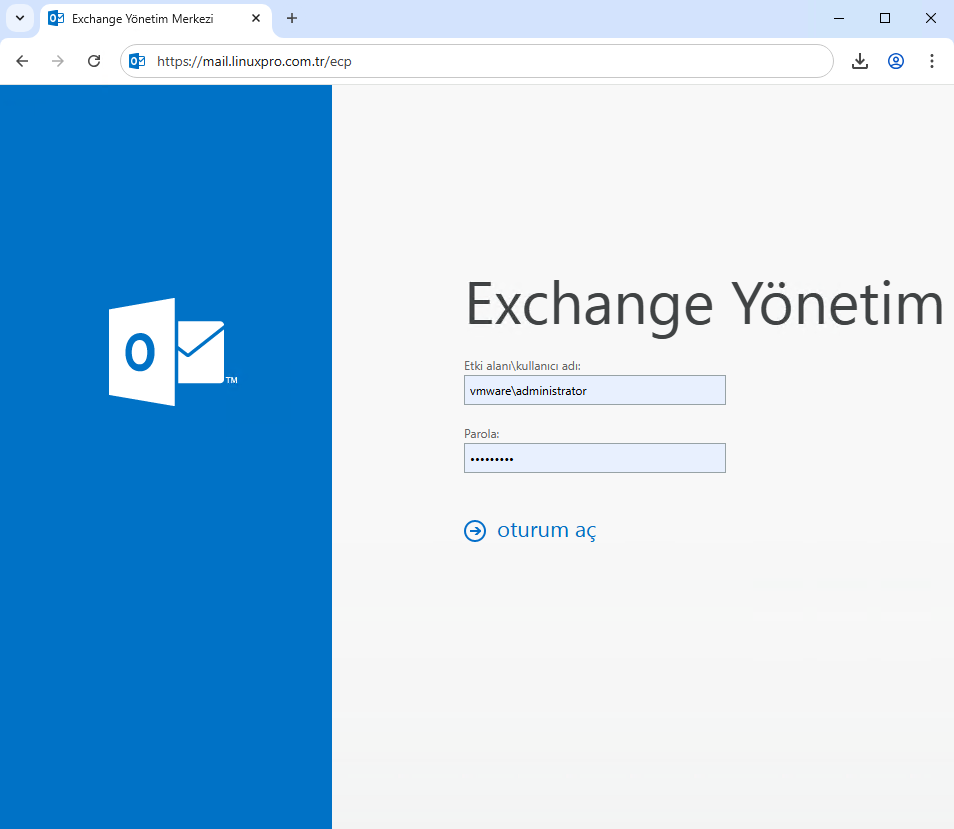Go back to the previous page

22,61
